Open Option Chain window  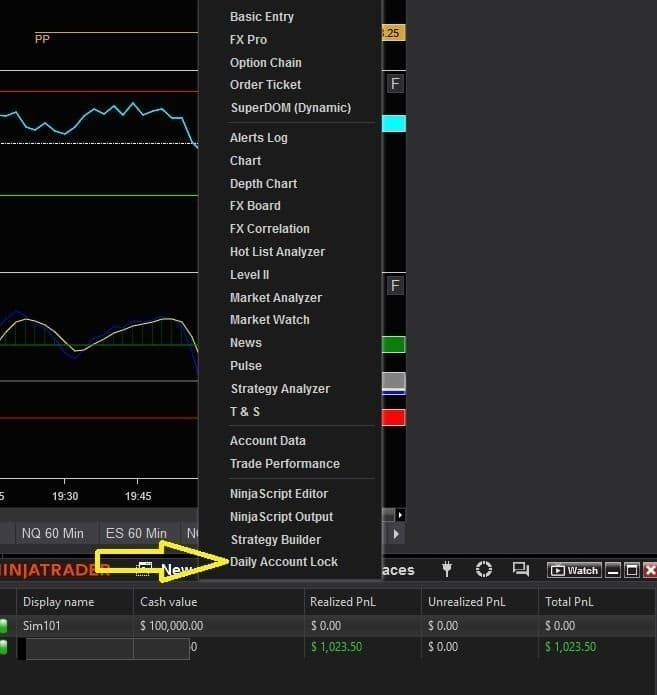pyautogui.click(x=266, y=62)
